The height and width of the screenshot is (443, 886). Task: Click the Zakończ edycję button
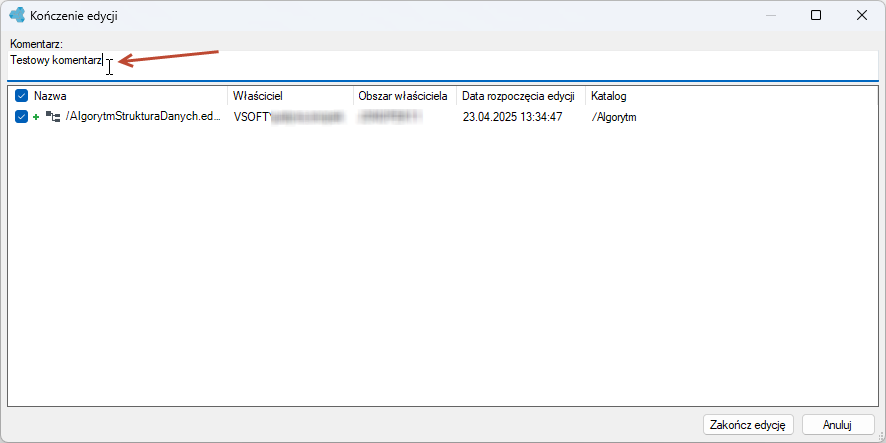[x=748, y=424]
